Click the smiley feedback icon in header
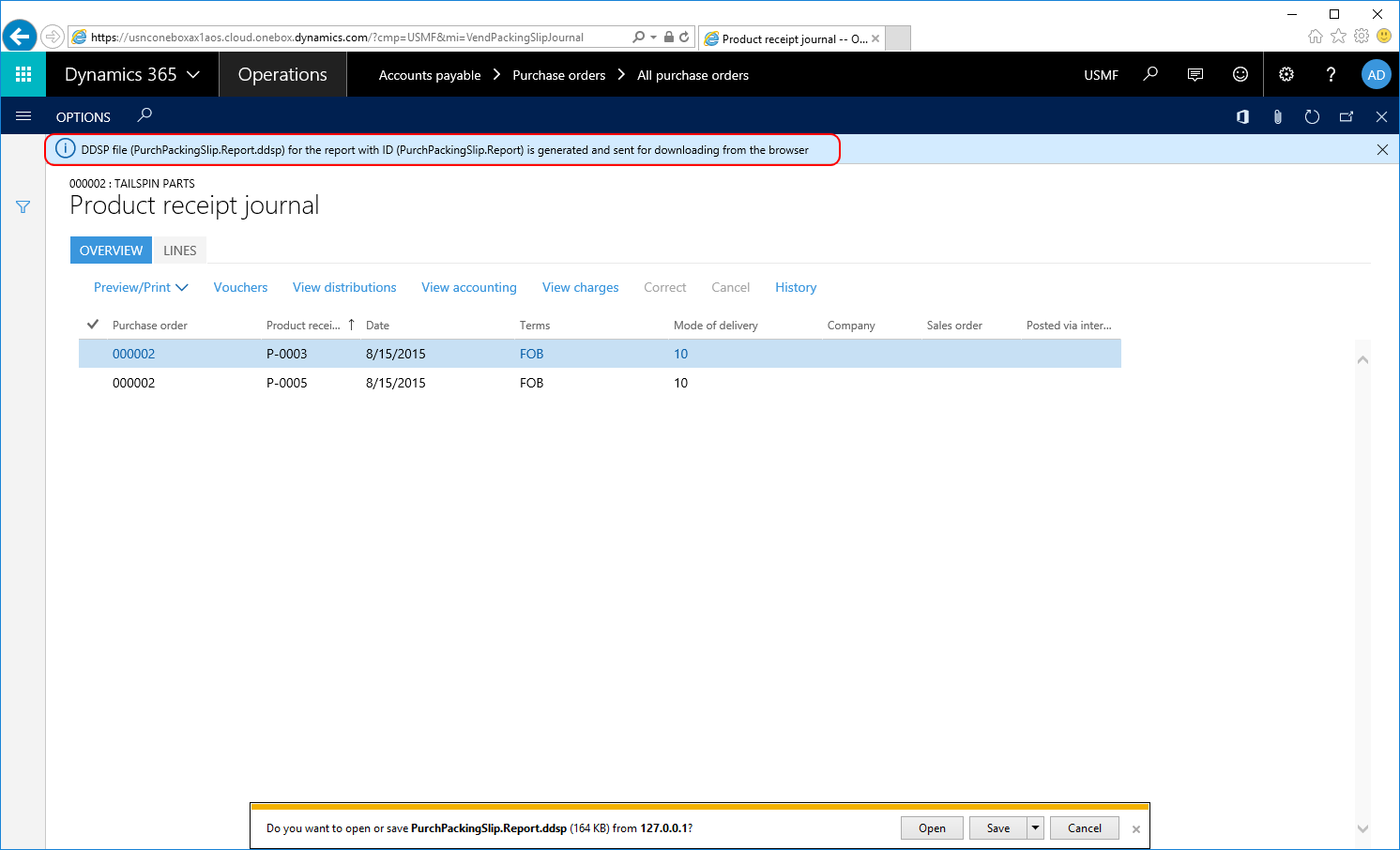Image resolution: width=1400 pixels, height=850 pixels. [x=1240, y=74]
